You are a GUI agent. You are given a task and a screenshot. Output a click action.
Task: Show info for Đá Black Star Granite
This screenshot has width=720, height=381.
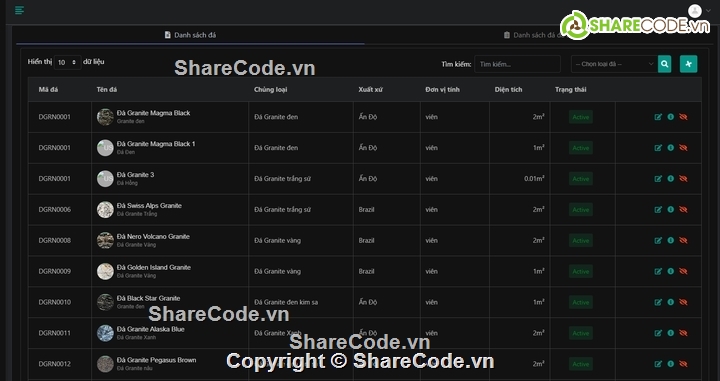pyautogui.click(x=670, y=302)
